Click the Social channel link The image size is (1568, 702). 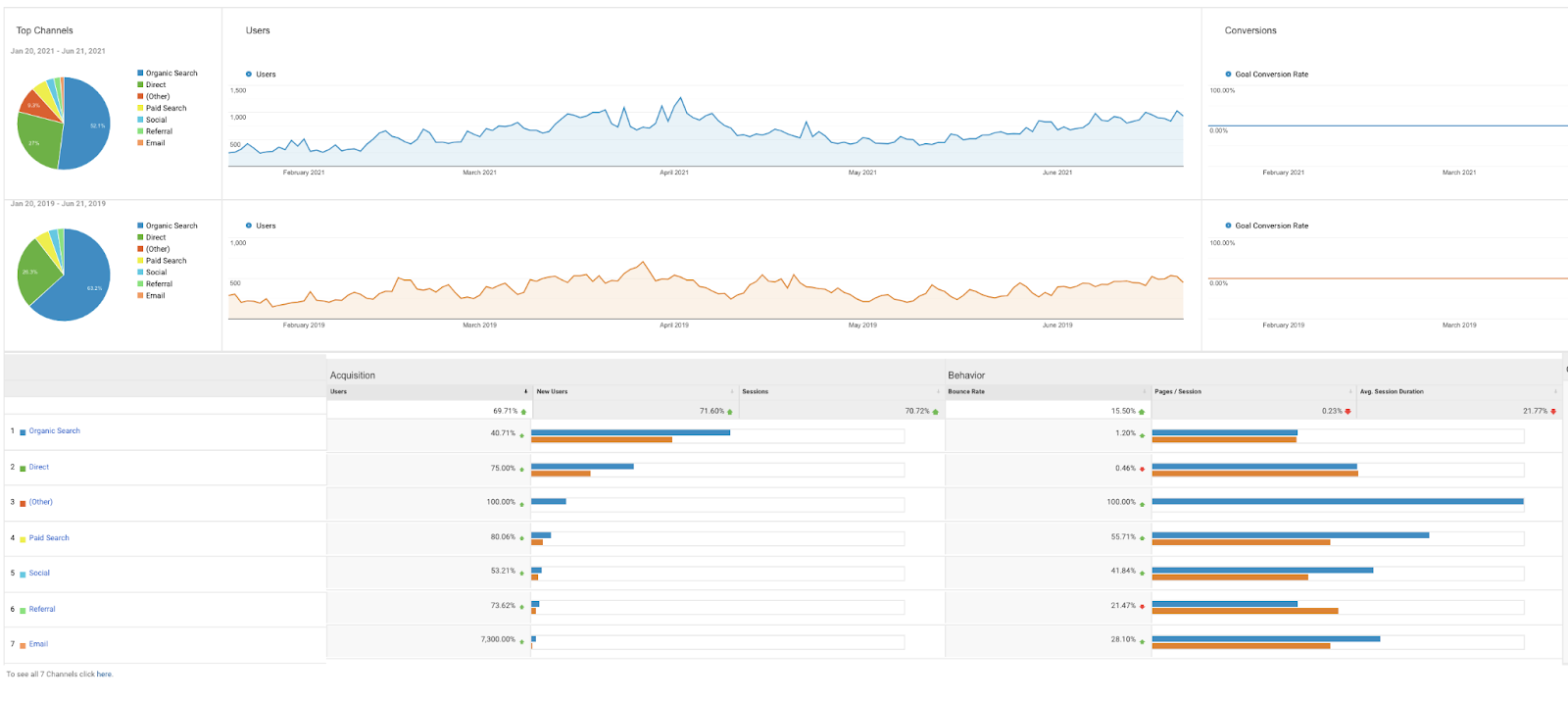[x=39, y=574]
